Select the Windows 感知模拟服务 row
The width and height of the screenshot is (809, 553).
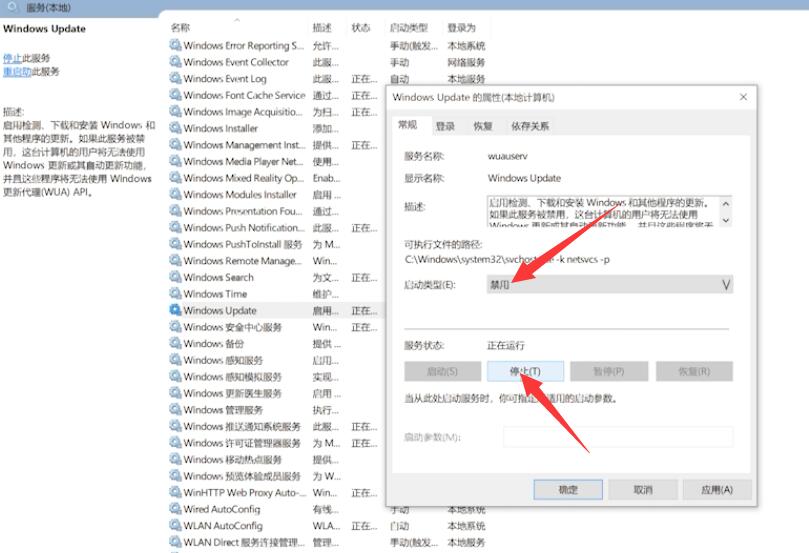coord(276,377)
